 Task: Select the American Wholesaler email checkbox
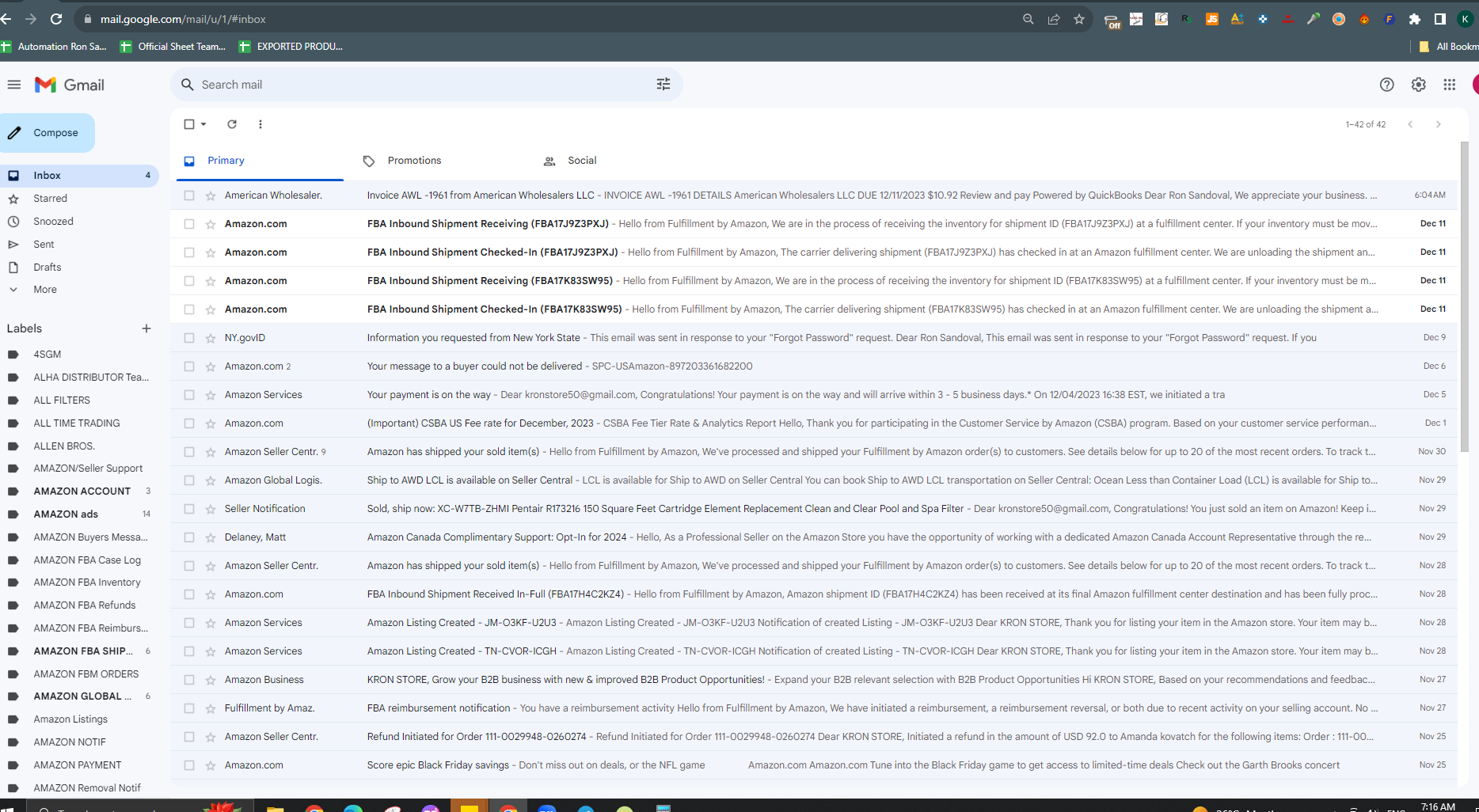pyautogui.click(x=189, y=195)
